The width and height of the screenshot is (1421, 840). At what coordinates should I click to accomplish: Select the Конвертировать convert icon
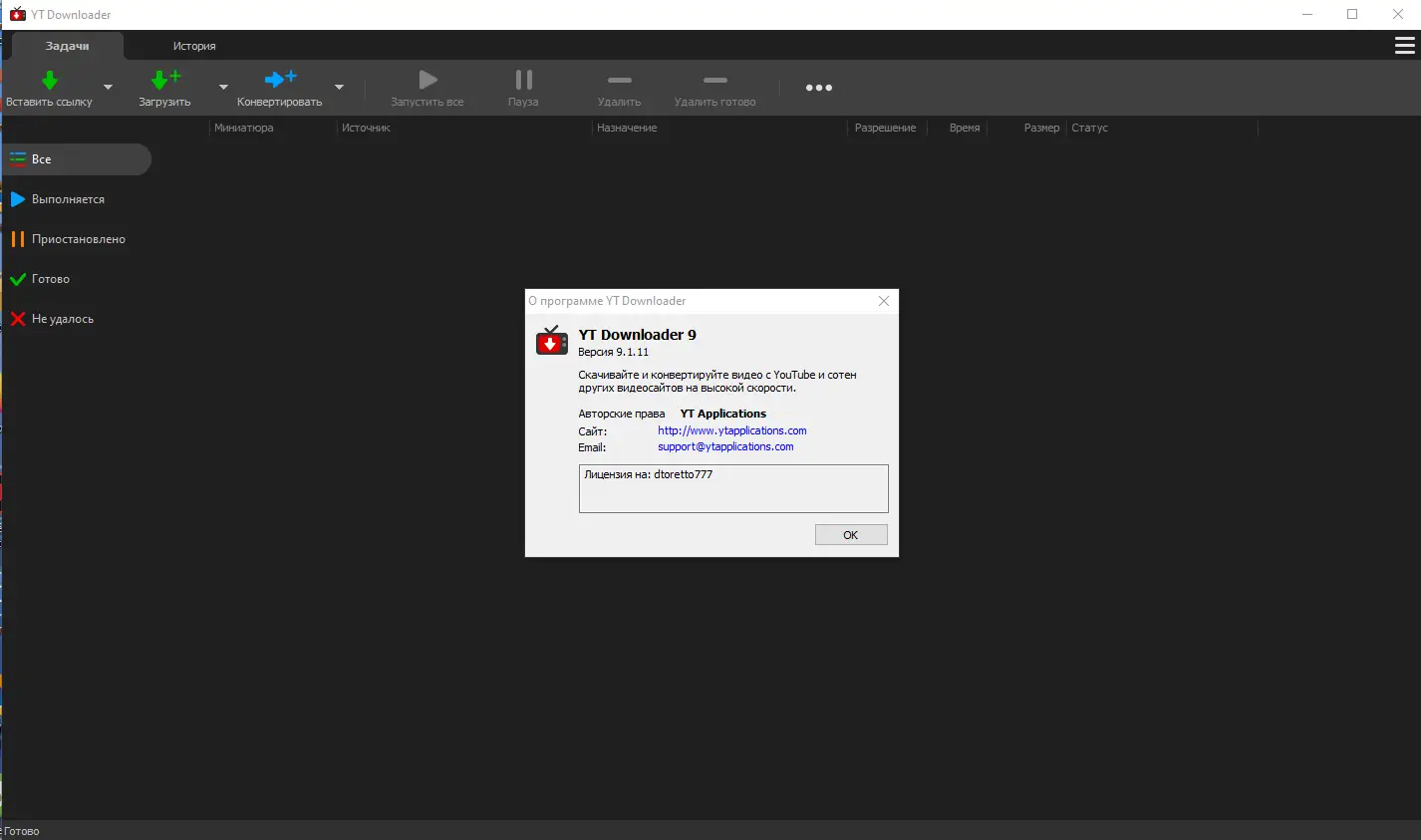280,79
